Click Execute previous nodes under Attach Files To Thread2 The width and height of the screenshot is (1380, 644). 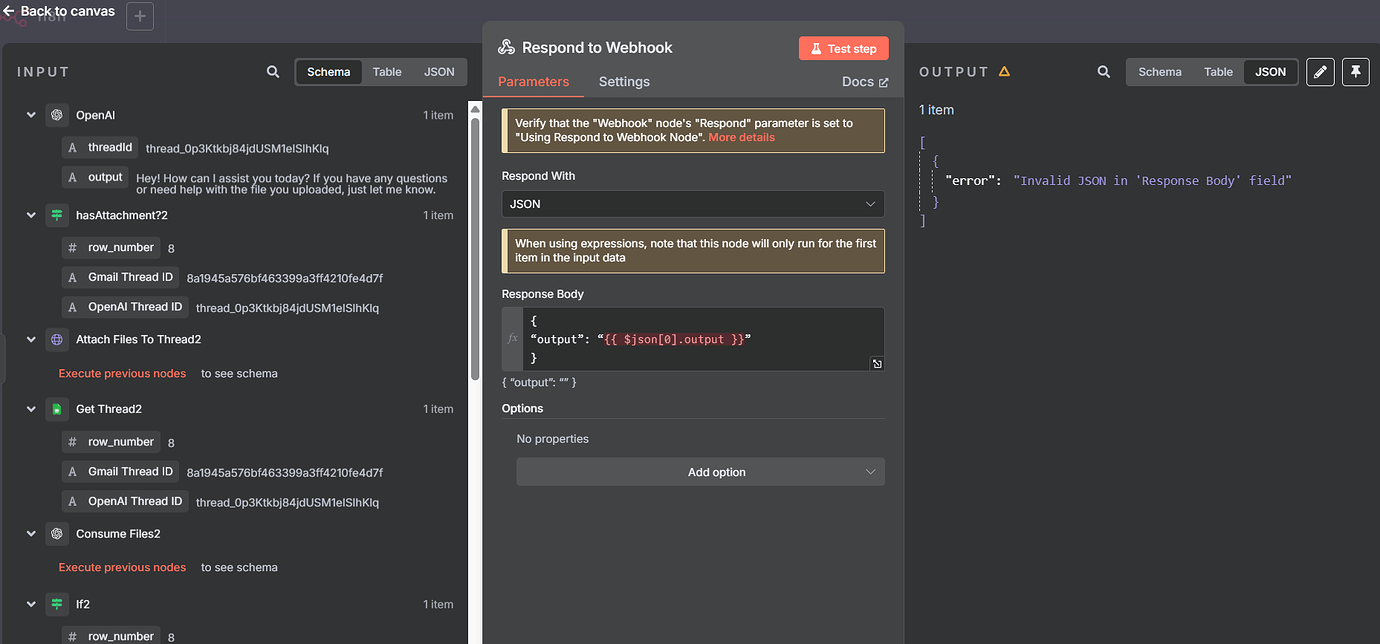point(122,372)
